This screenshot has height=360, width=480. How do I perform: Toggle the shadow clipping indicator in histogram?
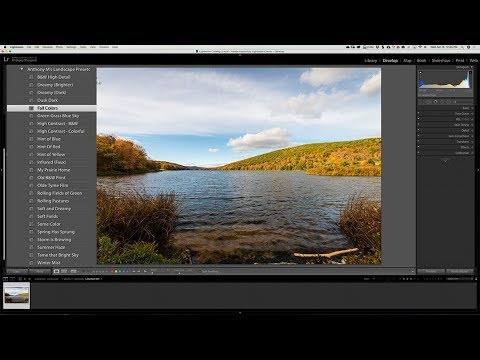tap(421, 72)
